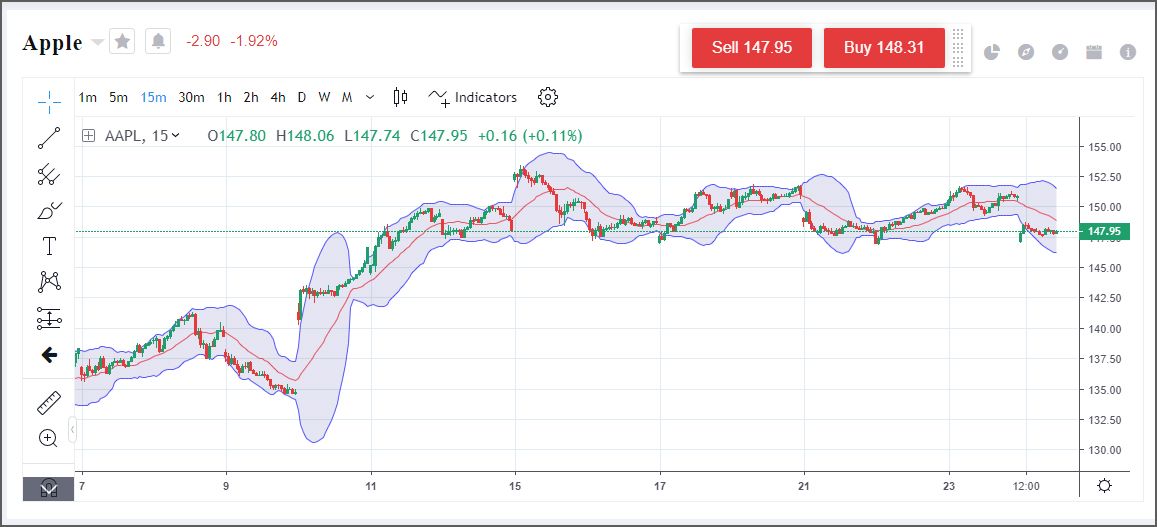The image size is (1157, 527).
Task: Click the current price label 147.95
Action: [x=1104, y=232]
